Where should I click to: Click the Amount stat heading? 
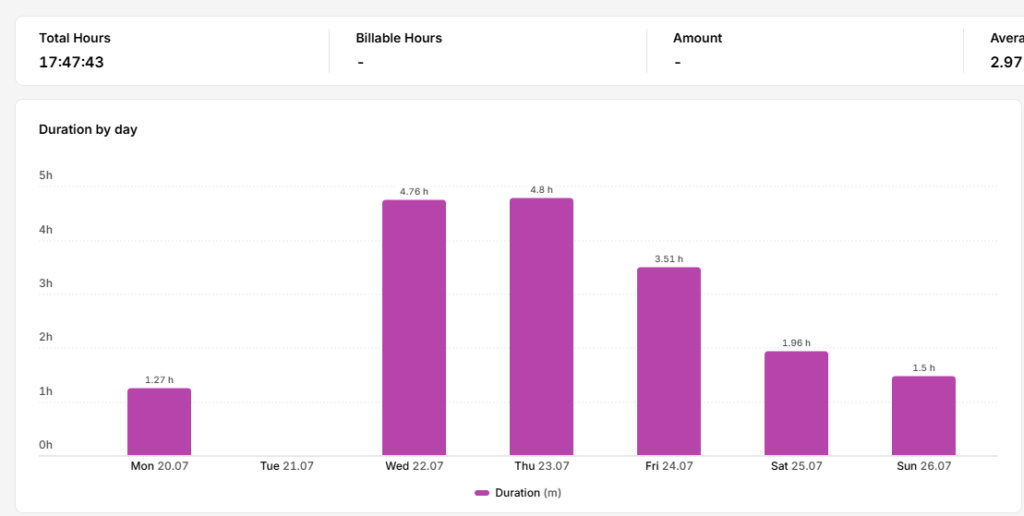pyautogui.click(x=697, y=38)
